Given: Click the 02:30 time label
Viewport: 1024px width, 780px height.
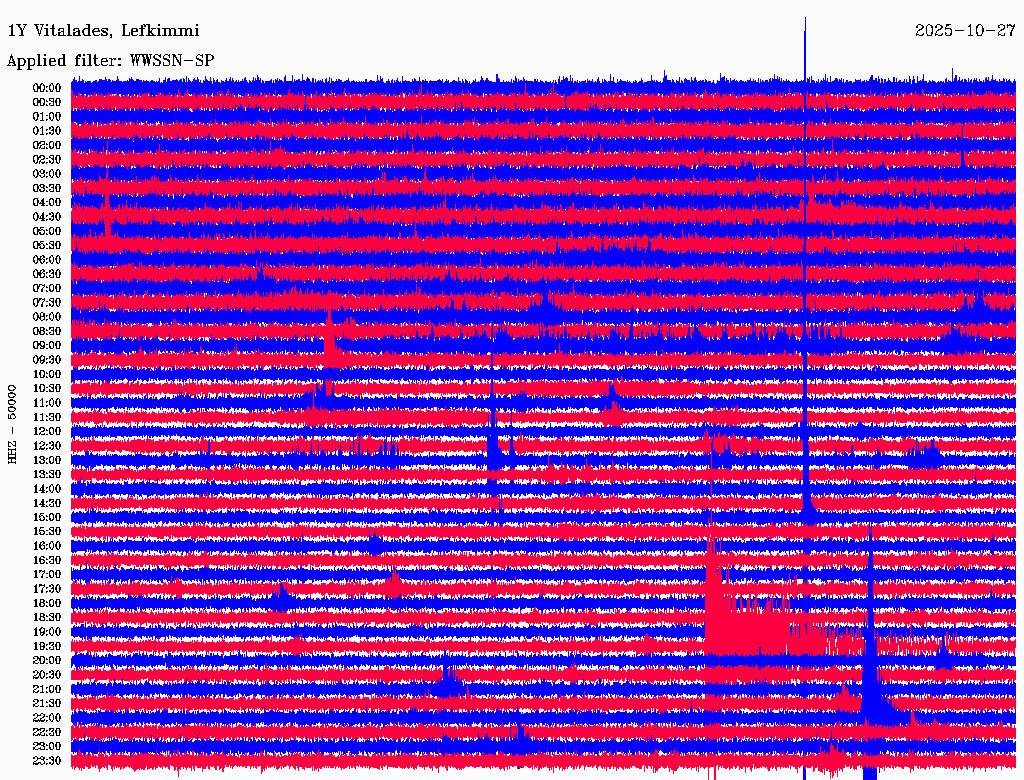Looking at the screenshot, I should click(46, 159).
